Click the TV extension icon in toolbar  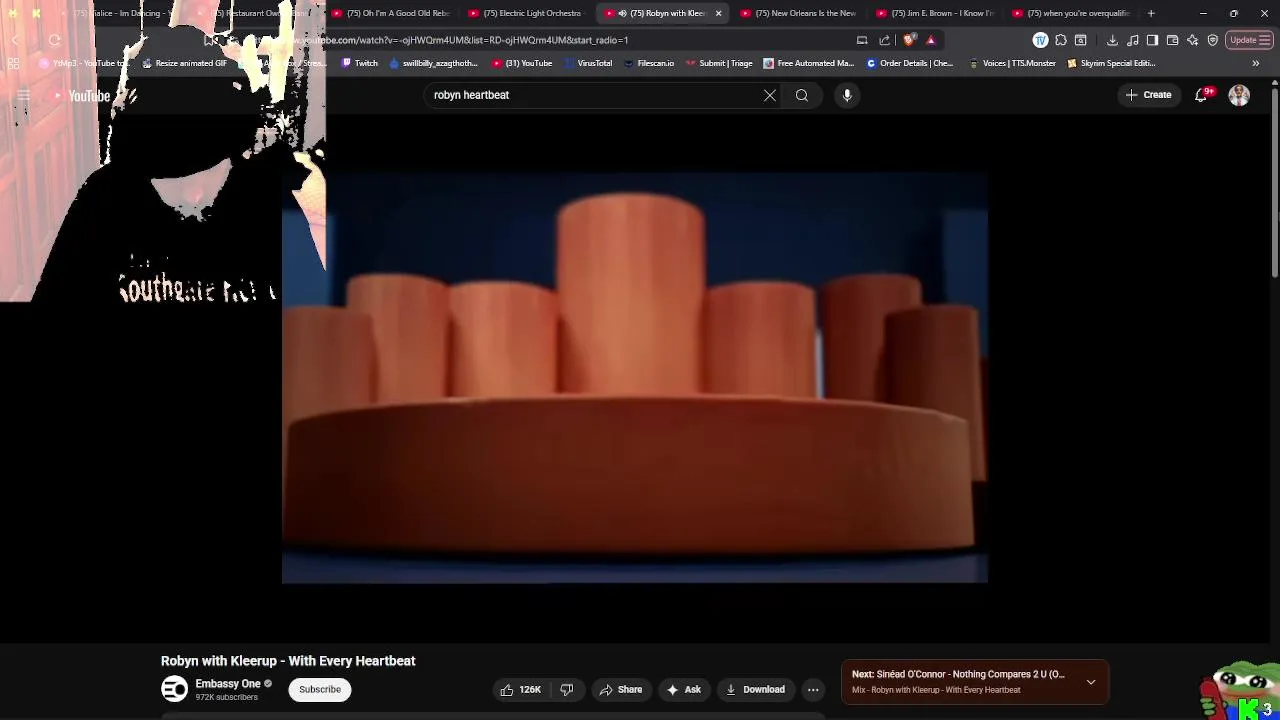1040,40
